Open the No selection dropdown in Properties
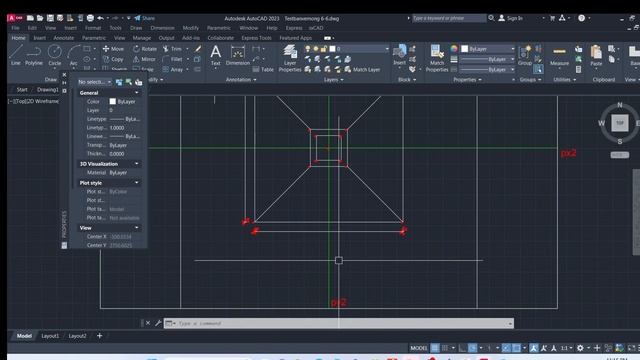640x360 pixels. tap(95, 82)
